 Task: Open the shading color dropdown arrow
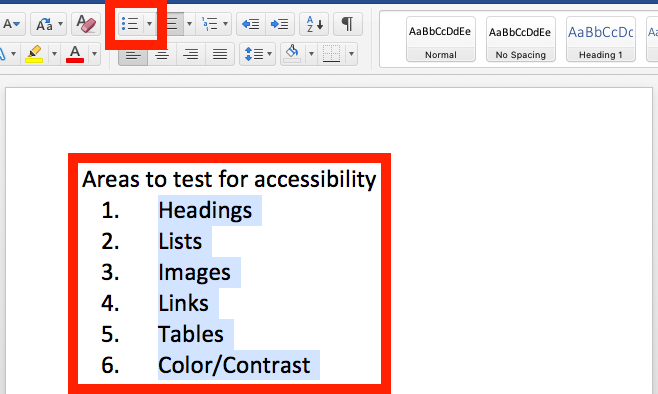[x=311, y=54]
